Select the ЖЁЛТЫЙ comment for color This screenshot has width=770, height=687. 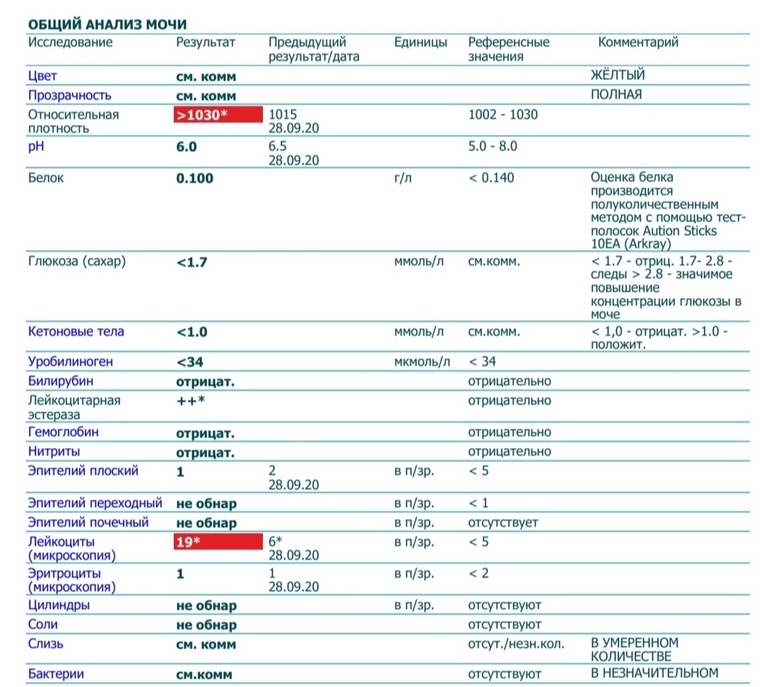pyautogui.click(x=617, y=76)
